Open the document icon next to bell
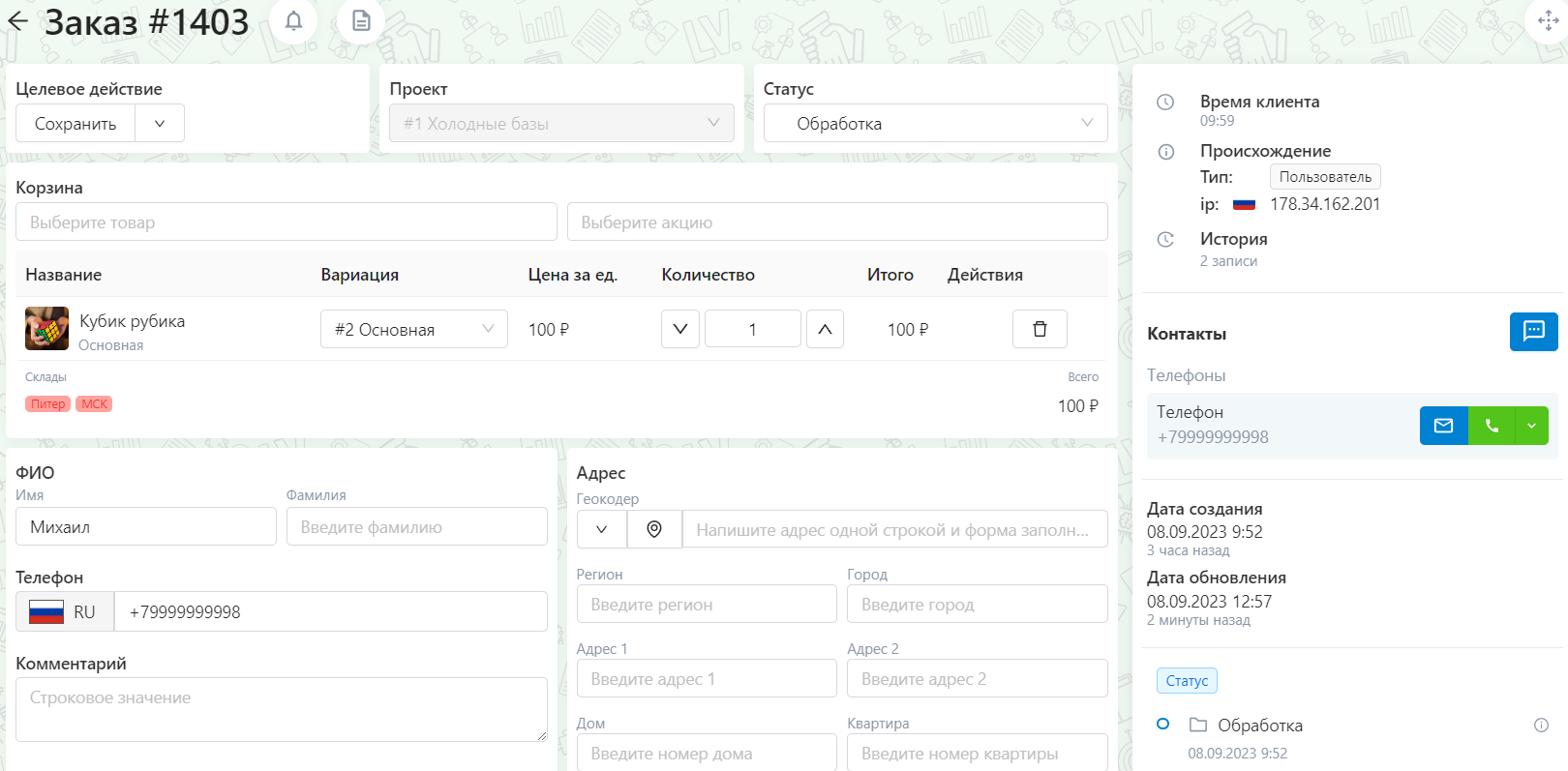Image resolution: width=1568 pixels, height=771 pixels. [361, 20]
